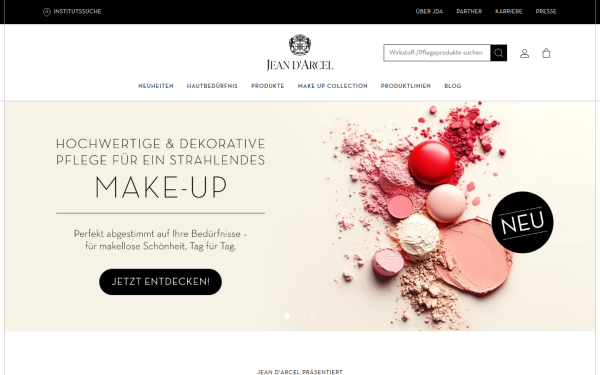Image resolution: width=600 pixels, height=375 pixels.
Task: Open the user account icon
Action: 524,53
